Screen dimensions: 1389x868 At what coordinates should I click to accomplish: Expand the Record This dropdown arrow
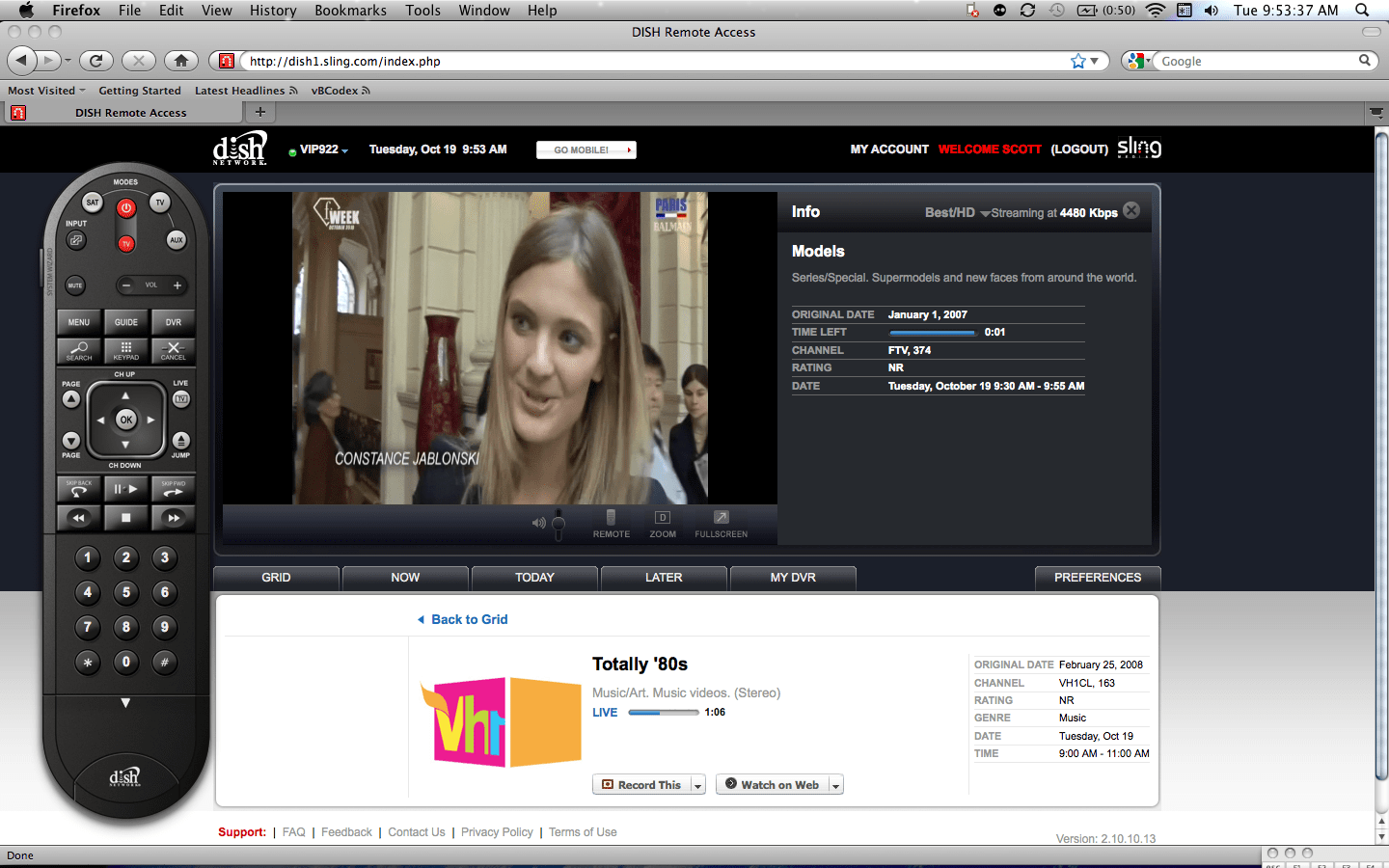(x=698, y=785)
